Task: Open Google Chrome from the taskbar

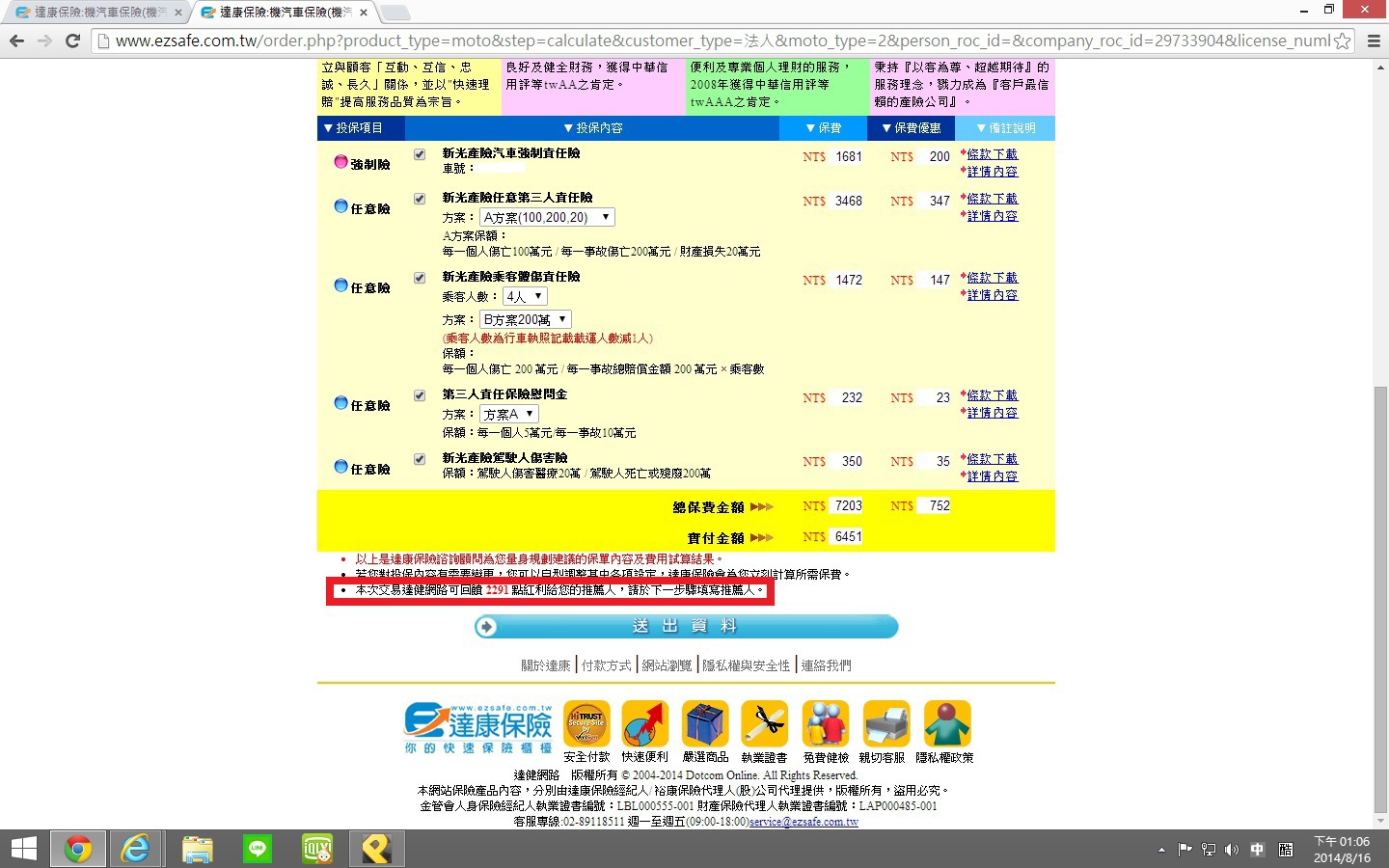Action: (x=78, y=849)
